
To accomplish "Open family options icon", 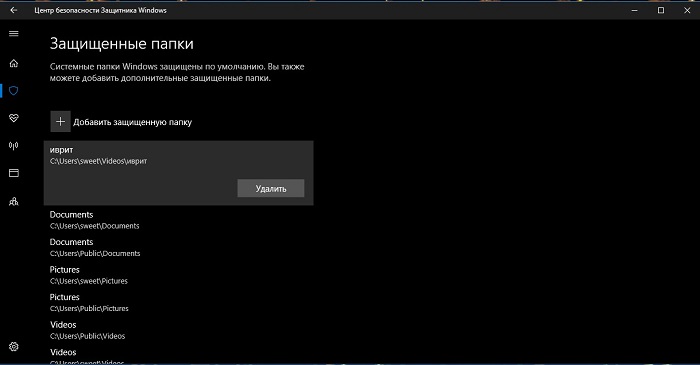I will tap(14, 201).
